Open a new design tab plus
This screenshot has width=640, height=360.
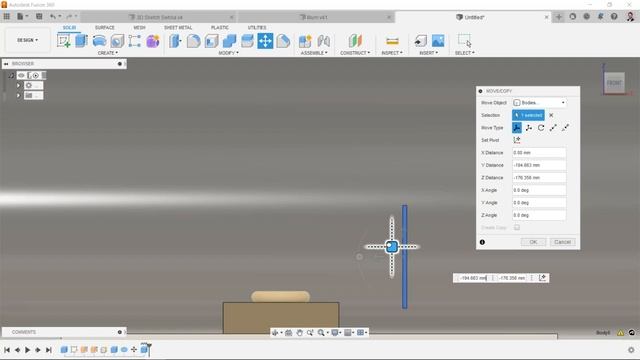click(559, 17)
